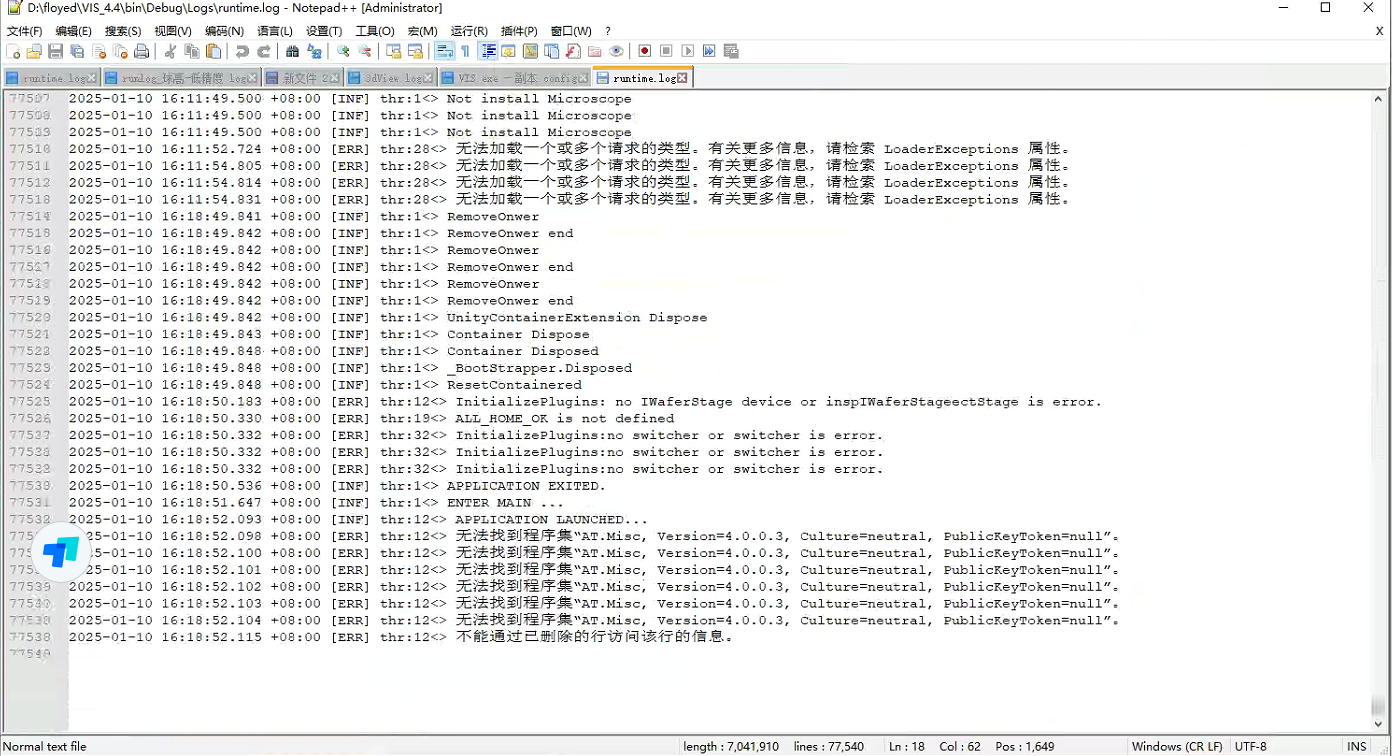Screen dimensions: 1392x756
Task: Click the Windows (CR LF) status field
Action: pyautogui.click(x=1176, y=746)
